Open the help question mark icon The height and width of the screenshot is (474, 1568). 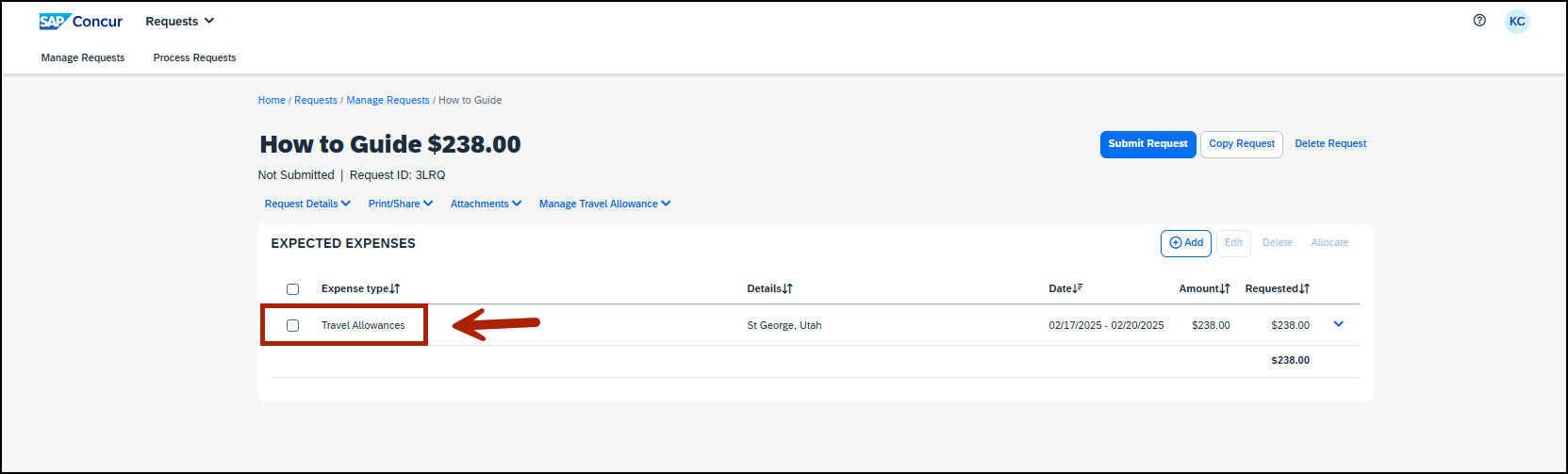[x=1479, y=21]
